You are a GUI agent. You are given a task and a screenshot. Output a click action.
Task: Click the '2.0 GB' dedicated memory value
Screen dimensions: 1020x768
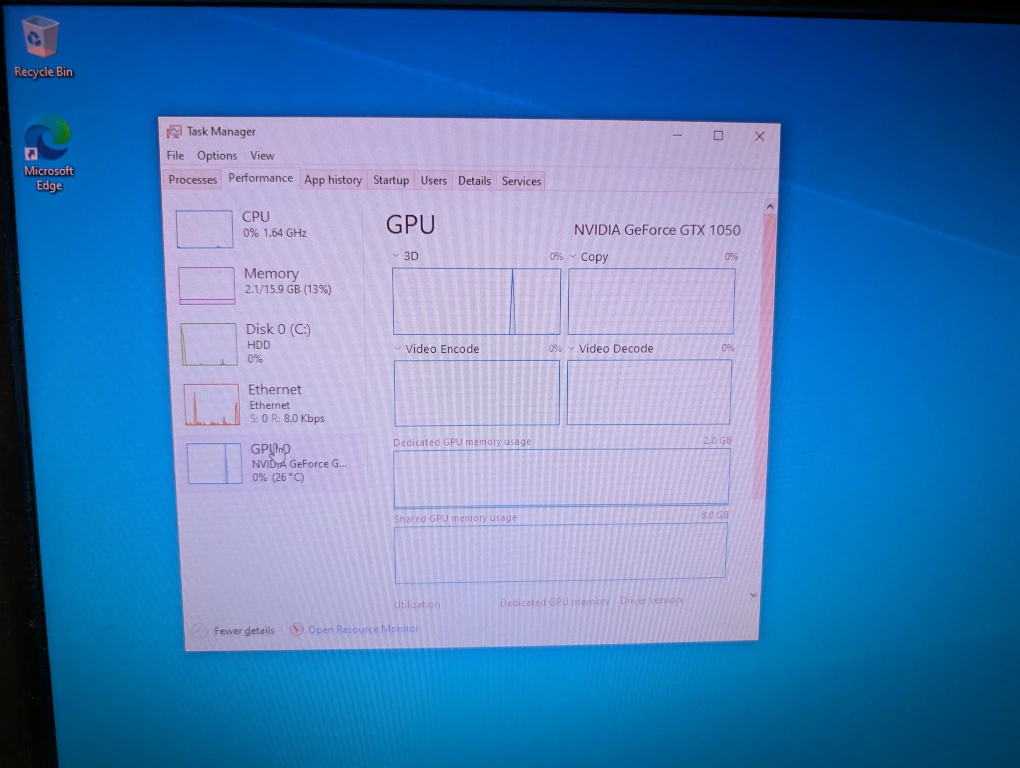(717, 440)
